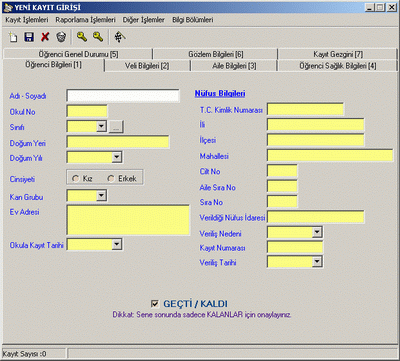Image resolution: width=400 pixels, height=361 pixels.
Task: Click the checkered flag toolbar icon
Action: coord(120,37)
